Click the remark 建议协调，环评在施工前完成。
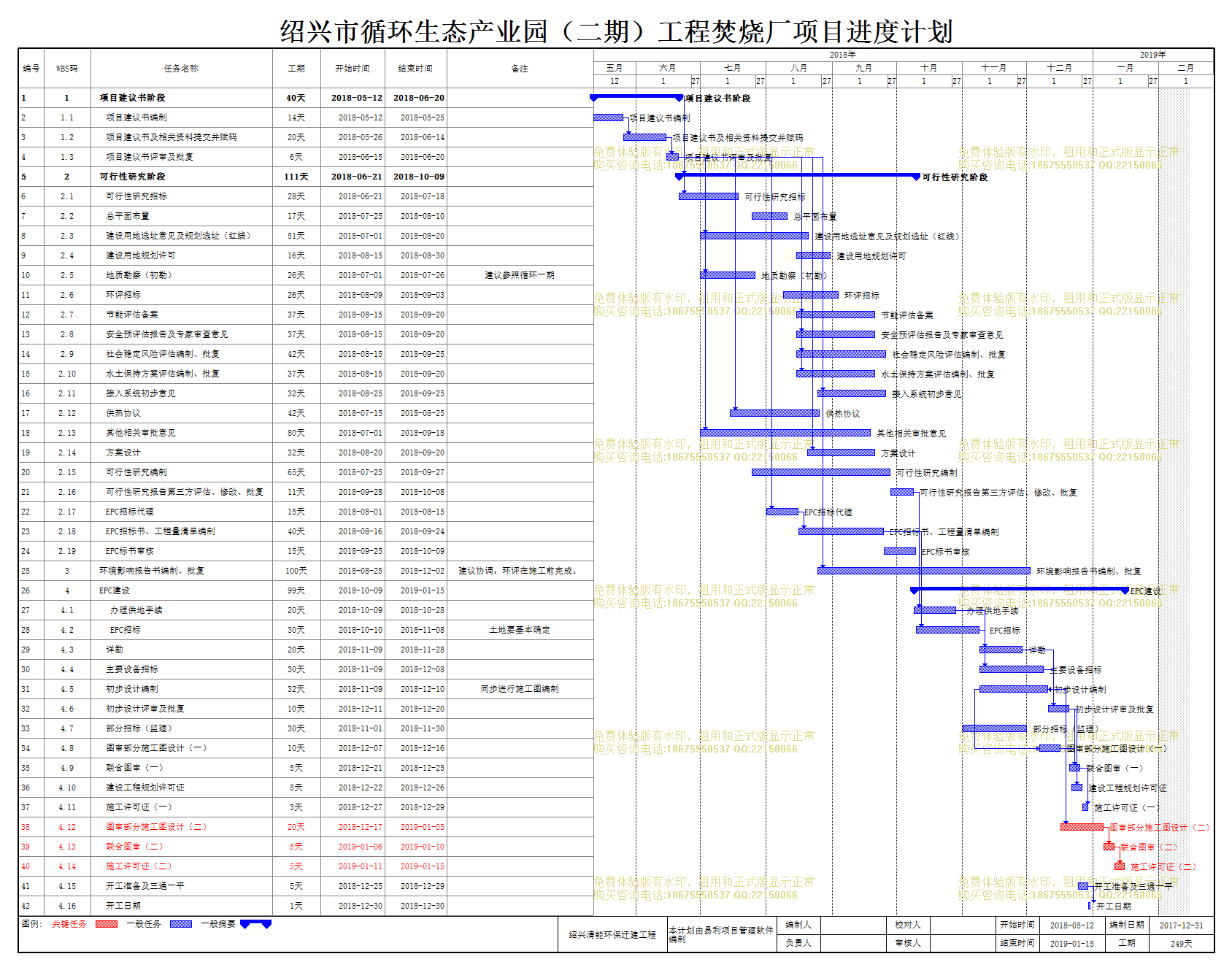The height and width of the screenshot is (970, 1232). [x=520, y=571]
